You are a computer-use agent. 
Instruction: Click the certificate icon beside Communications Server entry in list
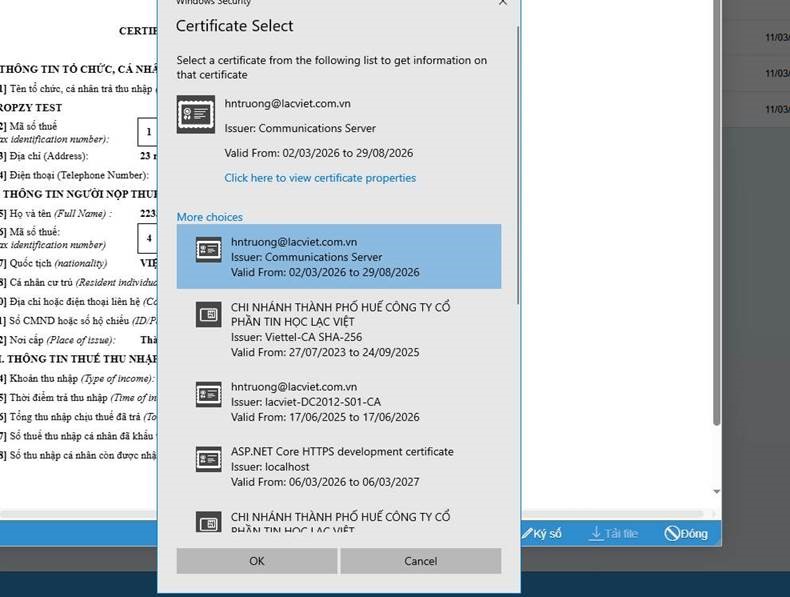pyautogui.click(x=208, y=250)
